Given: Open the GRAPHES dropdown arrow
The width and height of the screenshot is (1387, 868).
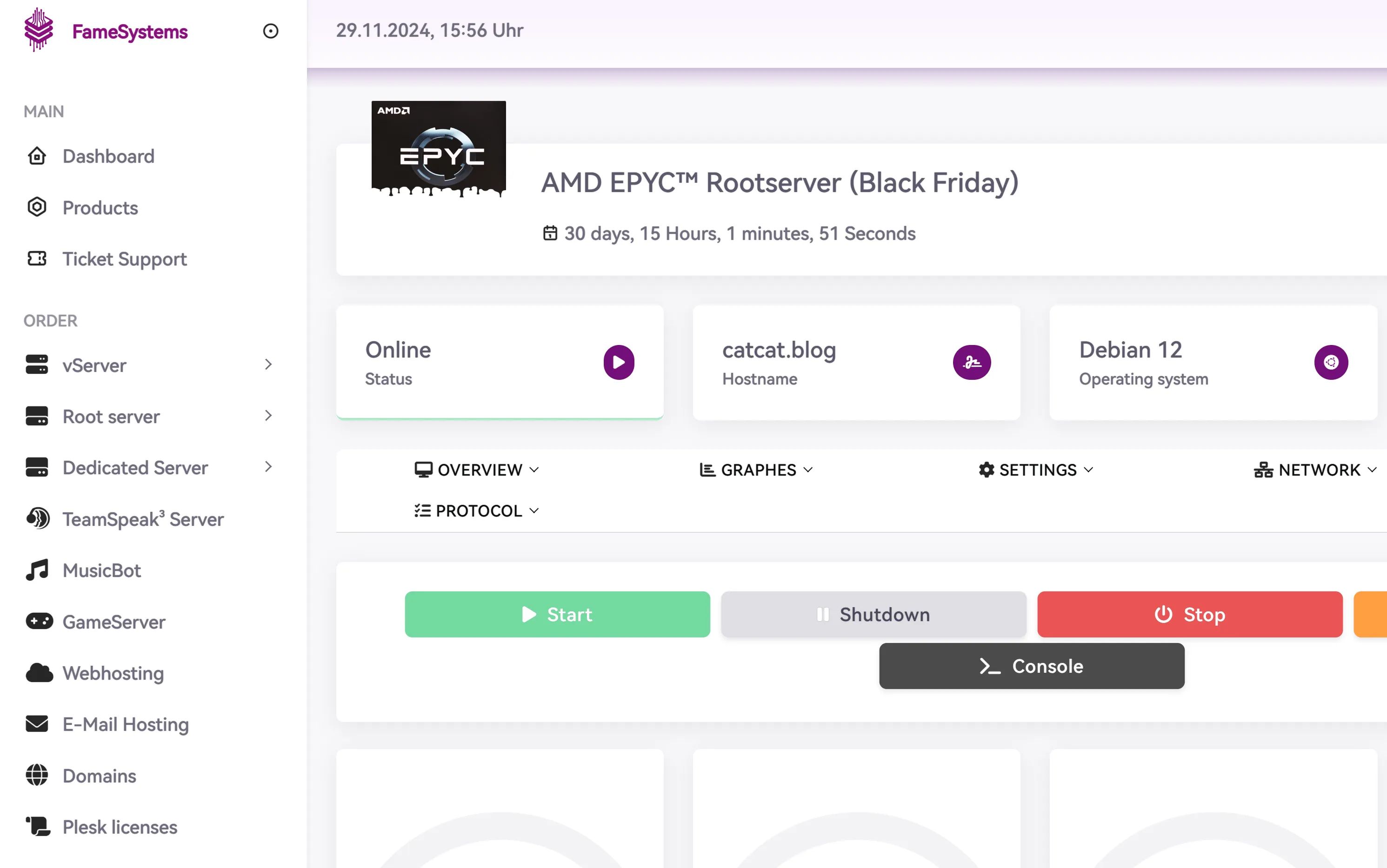Looking at the screenshot, I should [808, 470].
